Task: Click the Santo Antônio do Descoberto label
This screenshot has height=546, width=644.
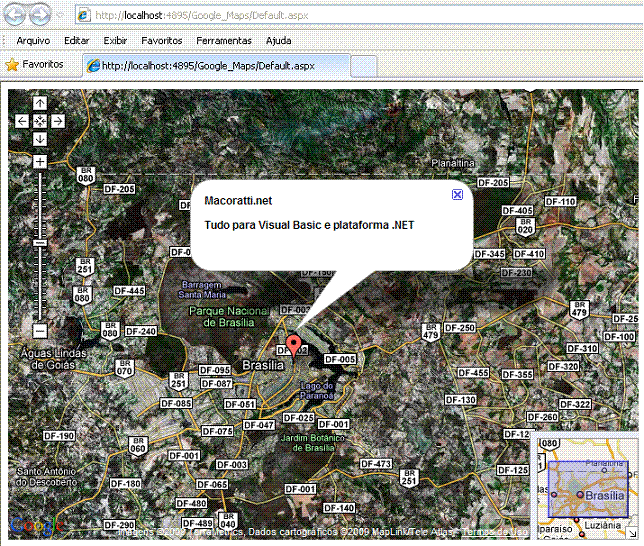Action: (x=46, y=477)
